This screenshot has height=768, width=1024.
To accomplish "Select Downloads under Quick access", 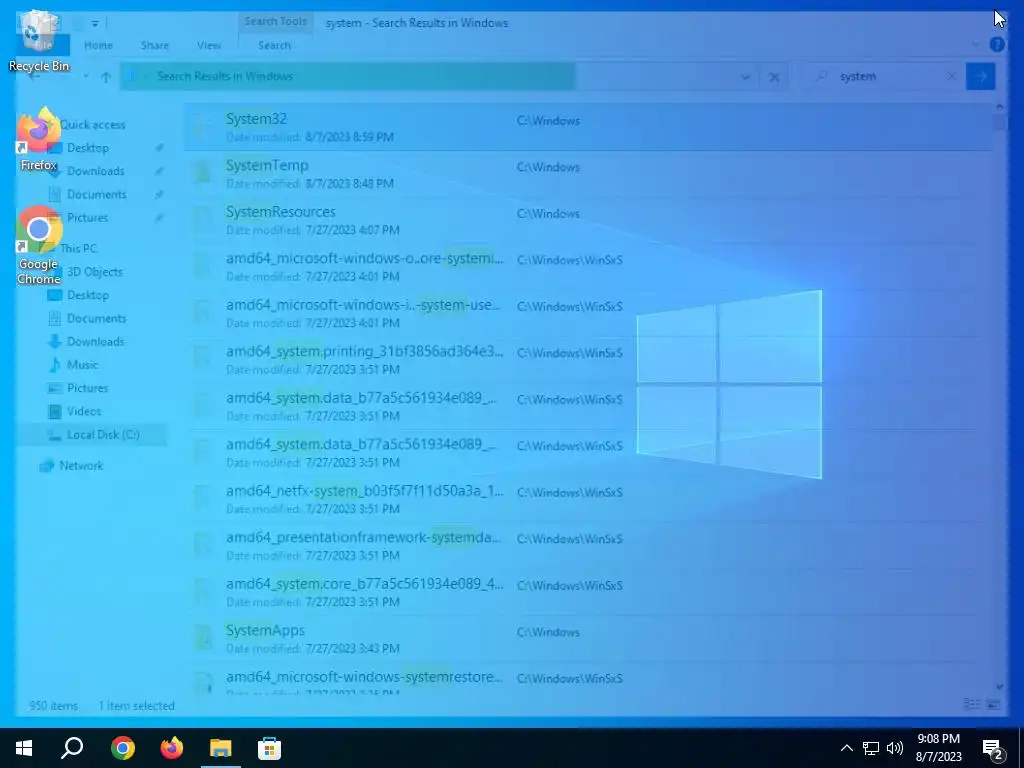I will (95, 171).
